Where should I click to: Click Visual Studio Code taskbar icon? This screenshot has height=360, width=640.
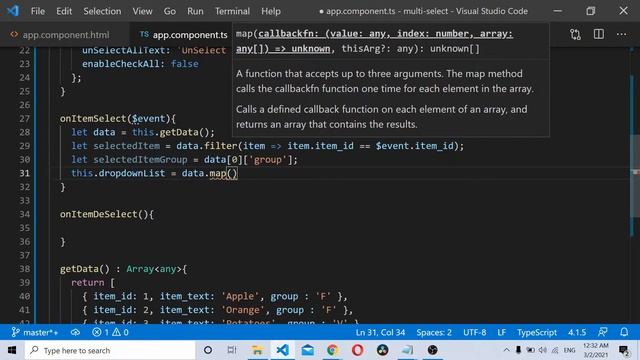[282, 350]
